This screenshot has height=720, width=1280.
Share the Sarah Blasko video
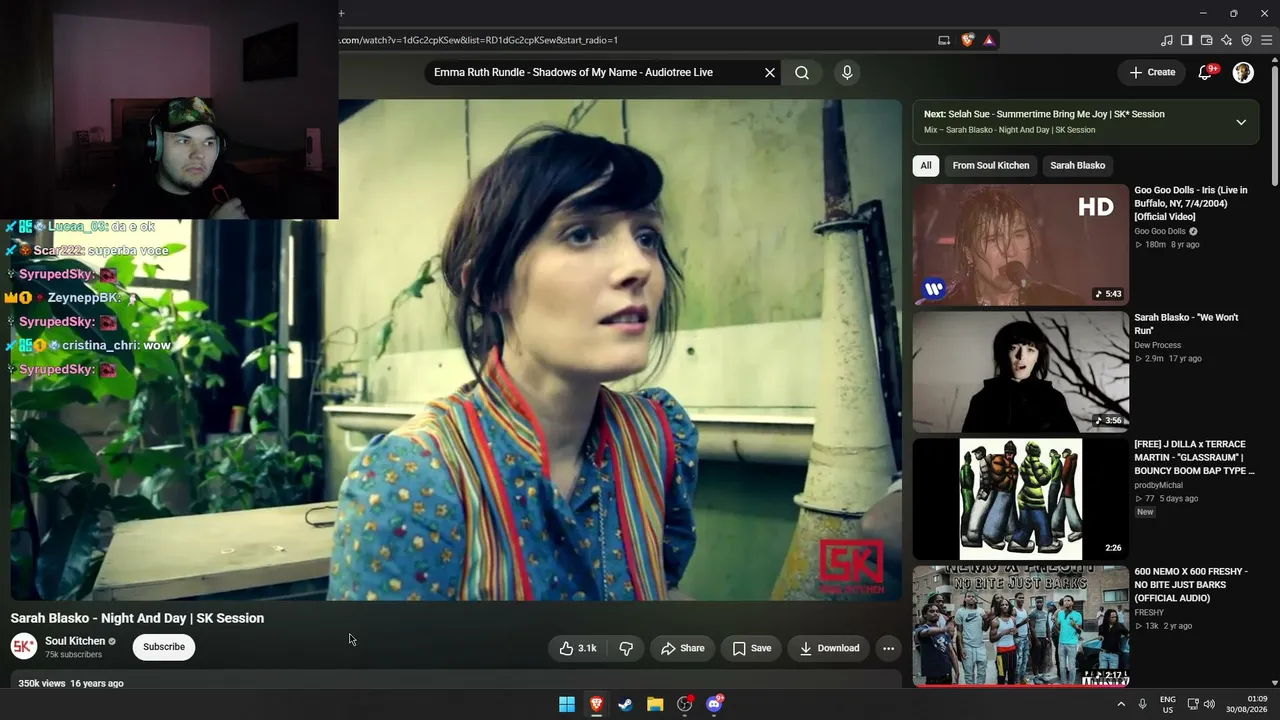coord(683,648)
